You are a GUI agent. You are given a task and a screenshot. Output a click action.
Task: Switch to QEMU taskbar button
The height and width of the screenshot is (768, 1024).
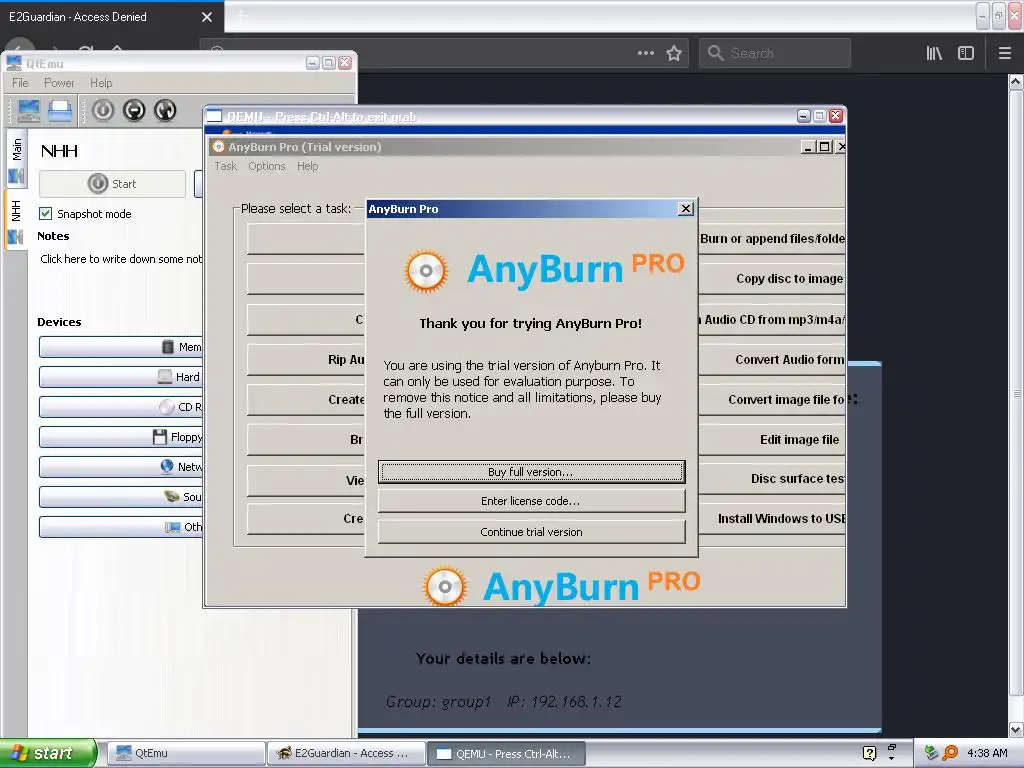click(x=506, y=753)
